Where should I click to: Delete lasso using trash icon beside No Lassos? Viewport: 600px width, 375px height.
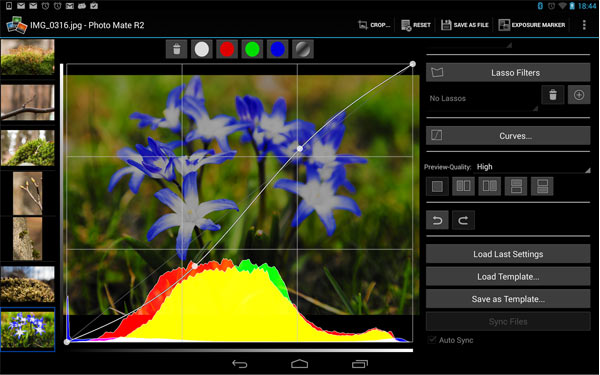tap(553, 95)
